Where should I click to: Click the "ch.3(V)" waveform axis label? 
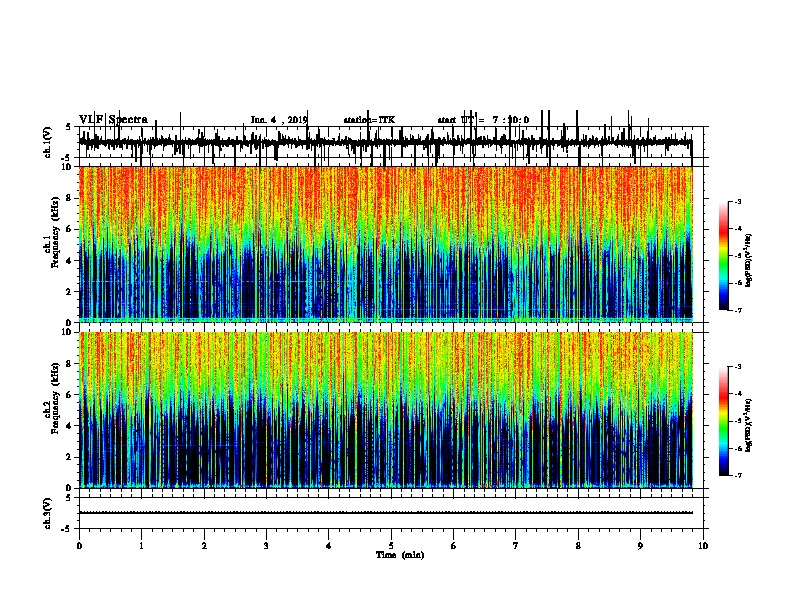pyautogui.click(x=47, y=513)
